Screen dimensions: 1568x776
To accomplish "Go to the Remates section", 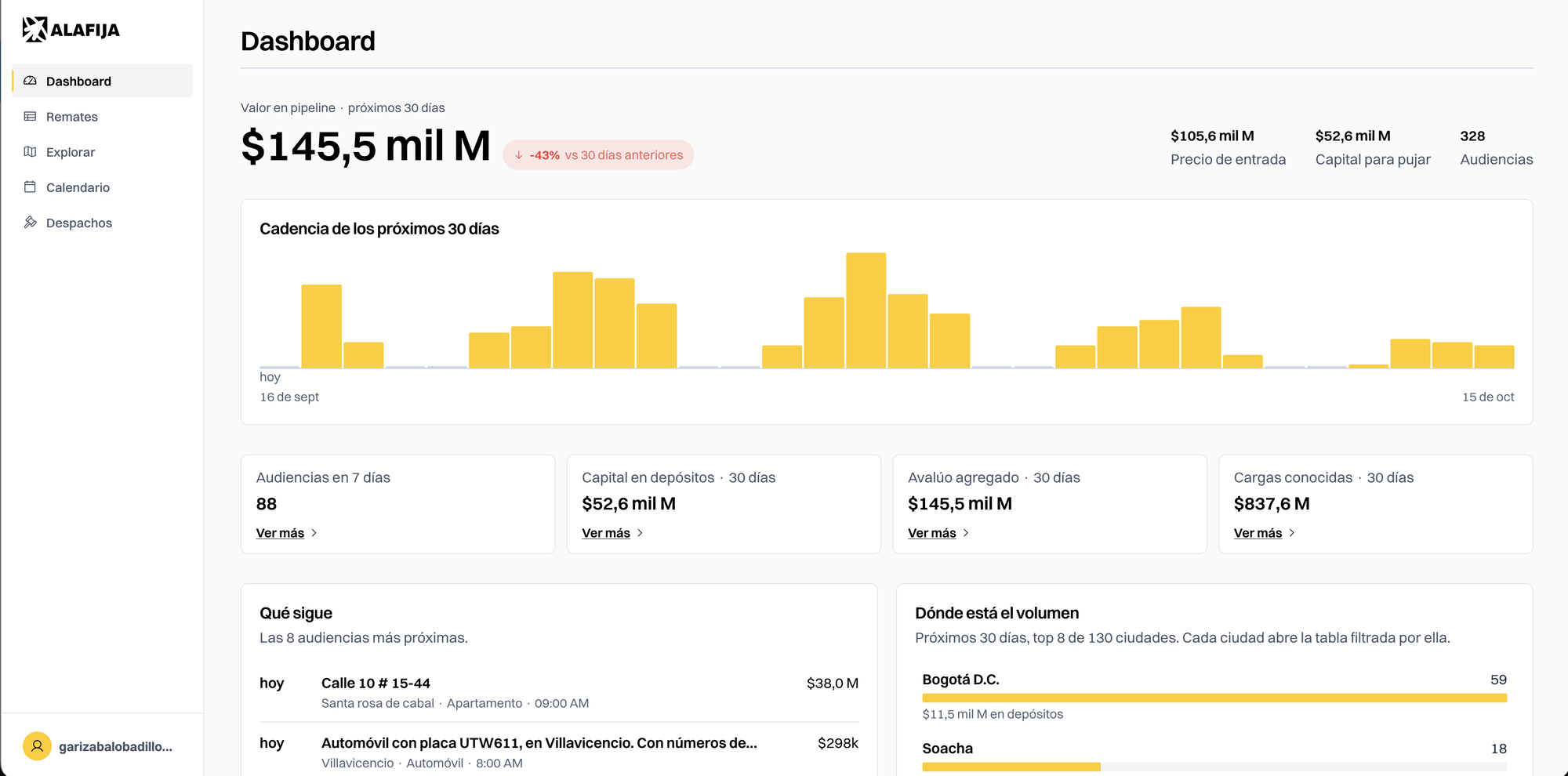I will (x=102, y=116).
